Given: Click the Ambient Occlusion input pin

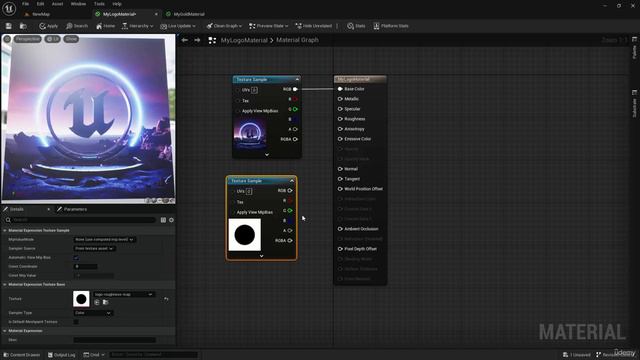Looking at the screenshot, I should (x=340, y=229).
